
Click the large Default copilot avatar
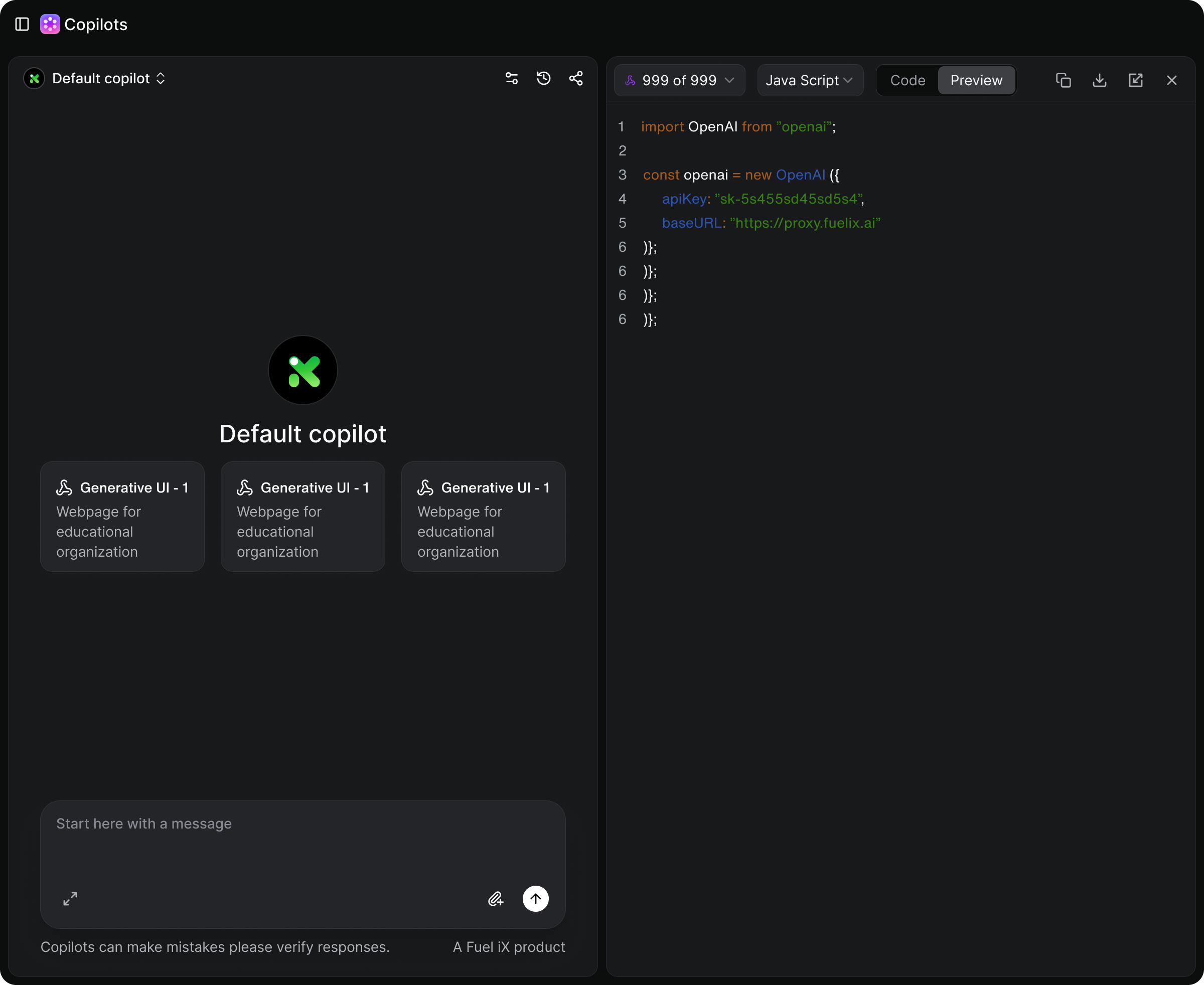point(303,370)
